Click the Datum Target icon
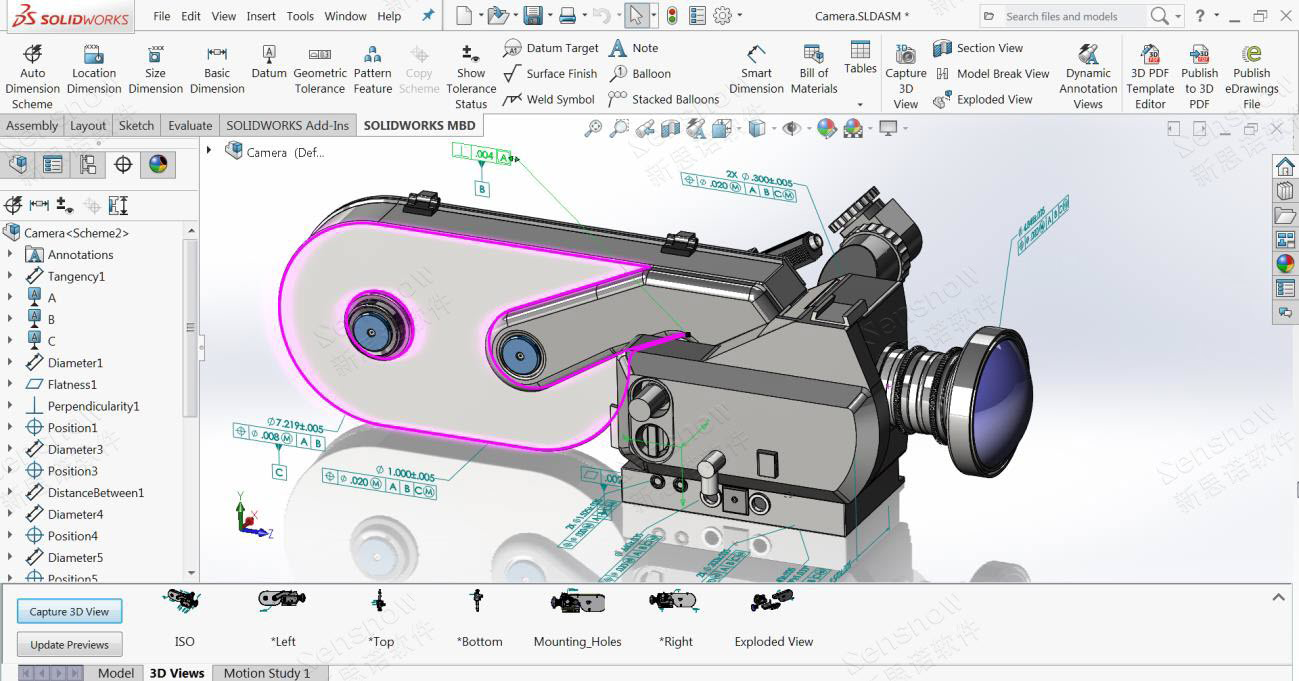This screenshot has height=681, width=1299. click(x=513, y=48)
